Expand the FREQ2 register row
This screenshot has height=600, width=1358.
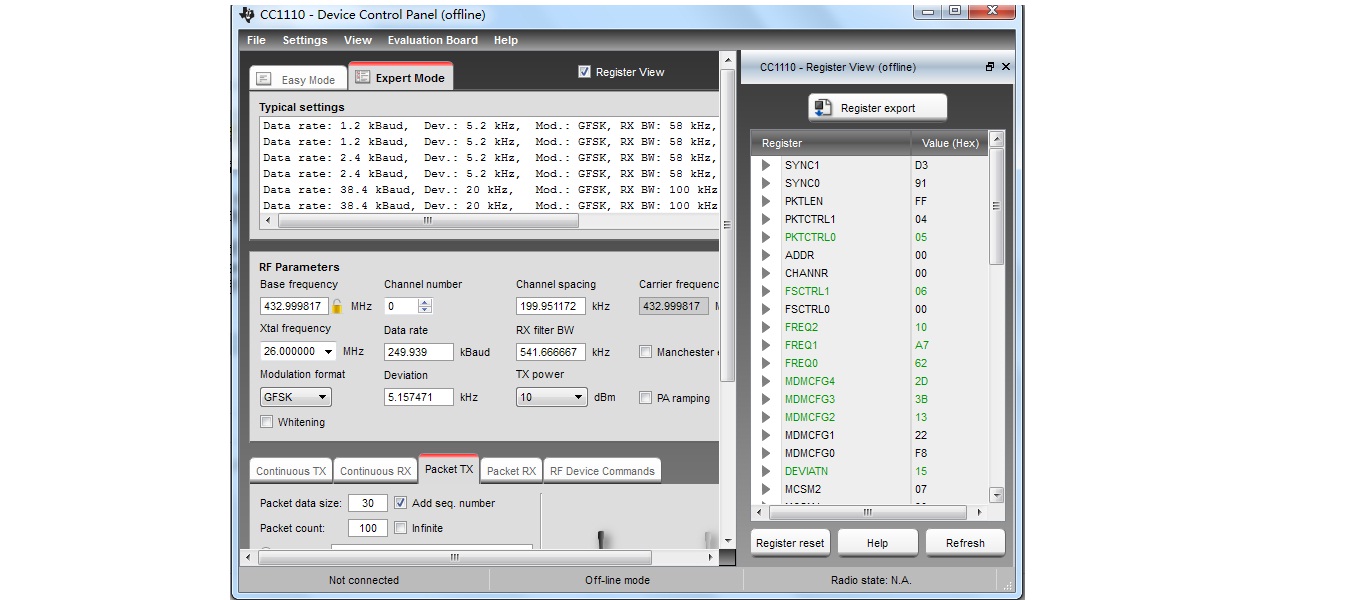[x=766, y=327]
